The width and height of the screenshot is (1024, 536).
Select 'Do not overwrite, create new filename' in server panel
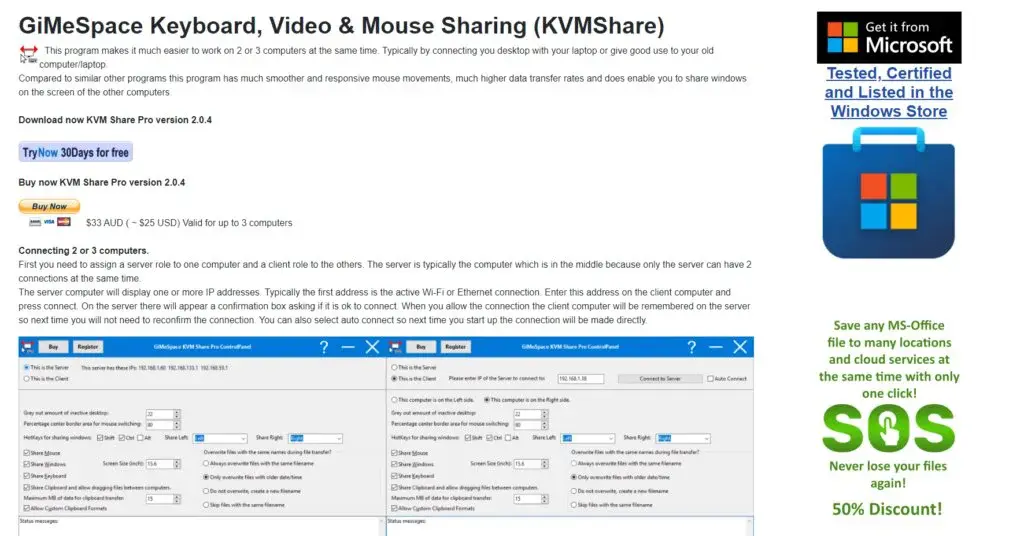coord(252,491)
